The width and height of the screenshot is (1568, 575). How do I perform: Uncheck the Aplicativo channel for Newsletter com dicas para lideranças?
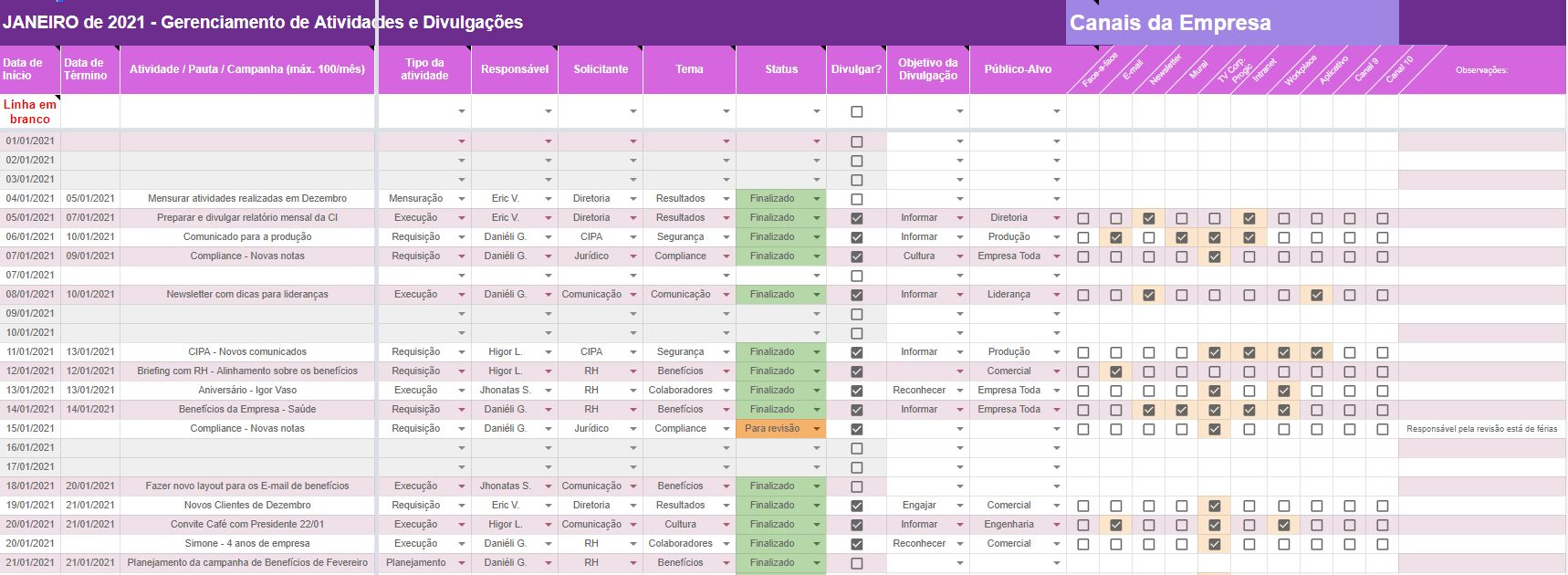pos(1317,295)
